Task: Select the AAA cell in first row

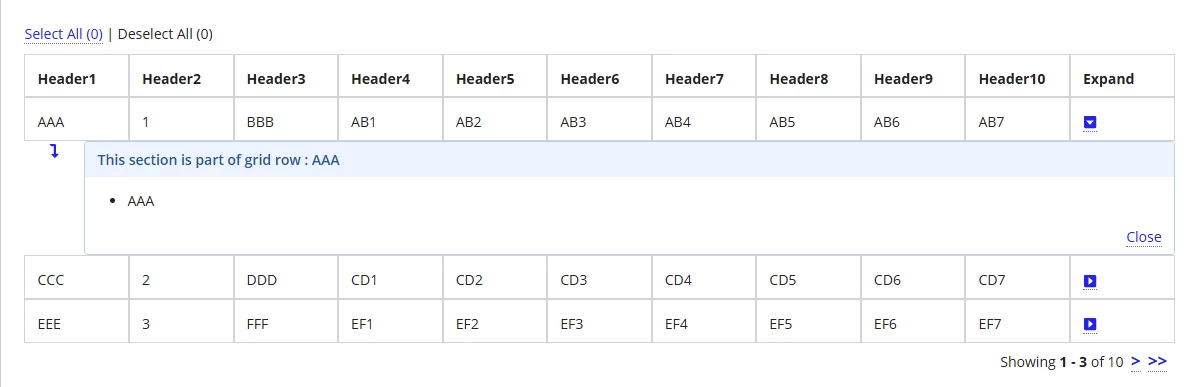Action: point(76,119)
